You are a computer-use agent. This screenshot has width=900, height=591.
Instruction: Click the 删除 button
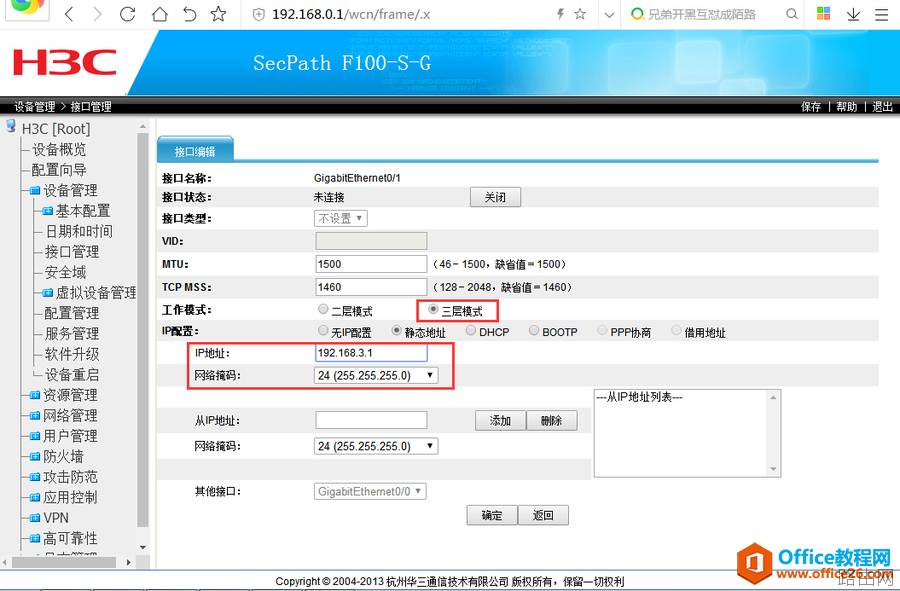(x=552, y=421)
